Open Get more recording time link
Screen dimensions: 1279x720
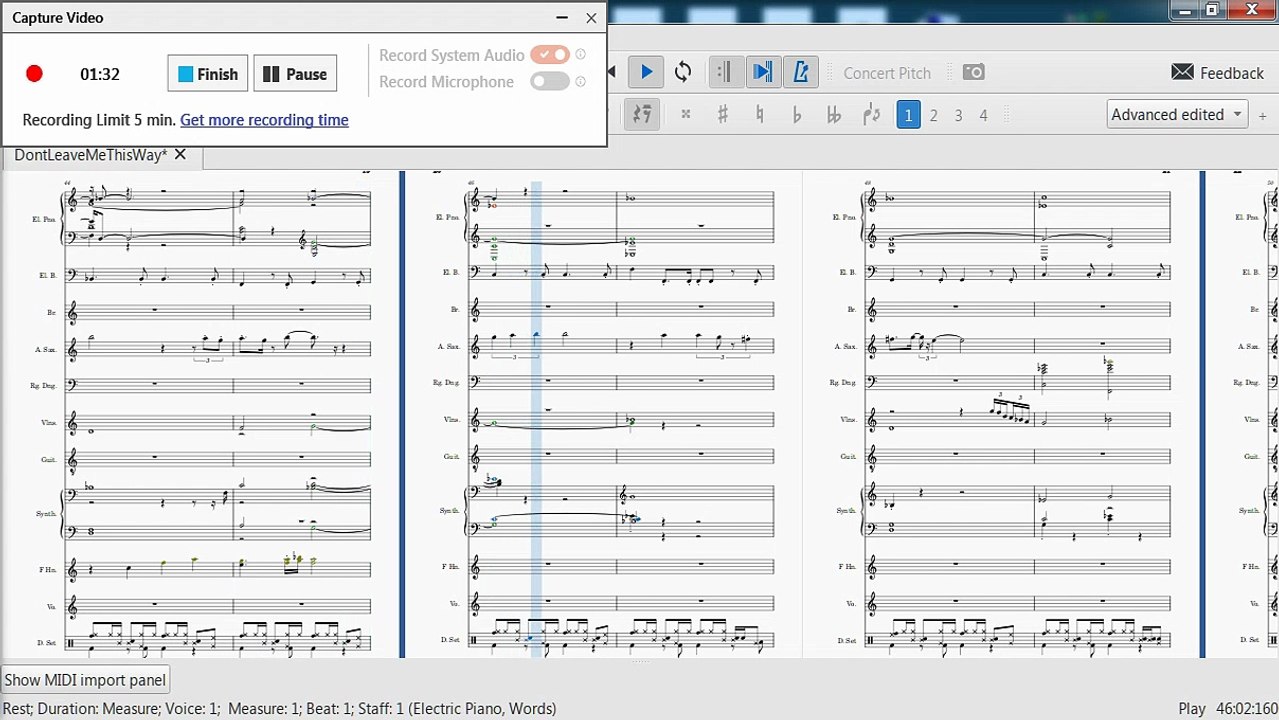click(x=264, y=119)
